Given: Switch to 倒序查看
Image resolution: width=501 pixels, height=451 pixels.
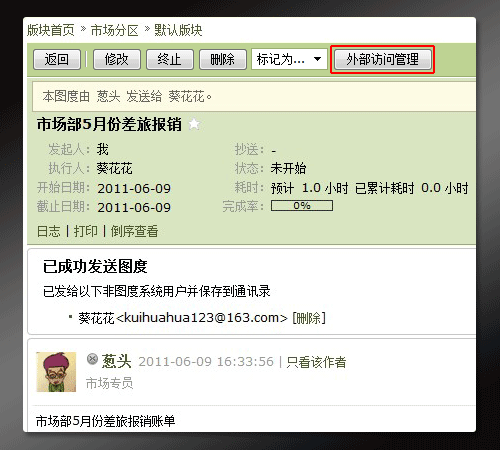Looking at the screenshot, I should click(134, 231).
